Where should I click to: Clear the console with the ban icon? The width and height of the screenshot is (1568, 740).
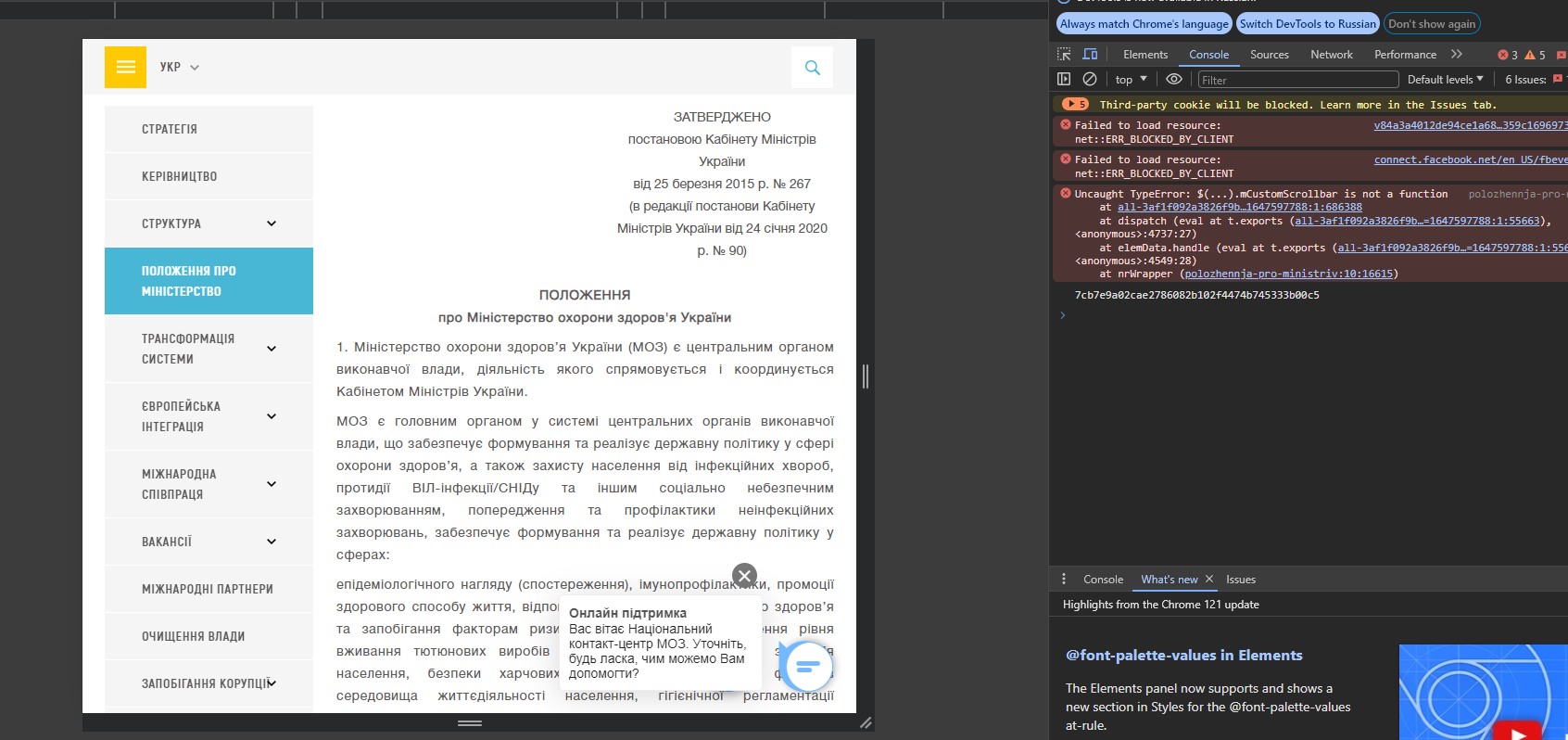coord(1090,80)
